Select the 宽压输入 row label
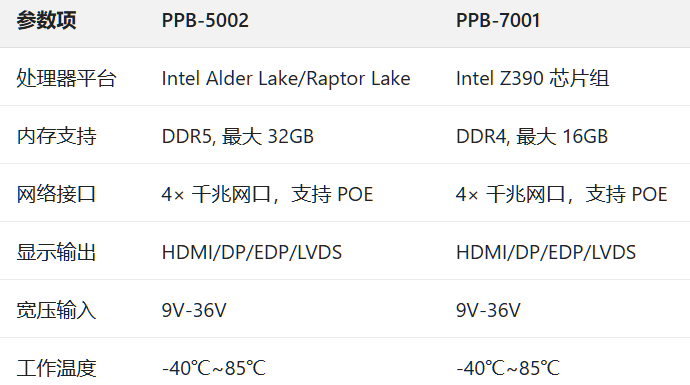The image size is (690, 385). pos(56,310)
